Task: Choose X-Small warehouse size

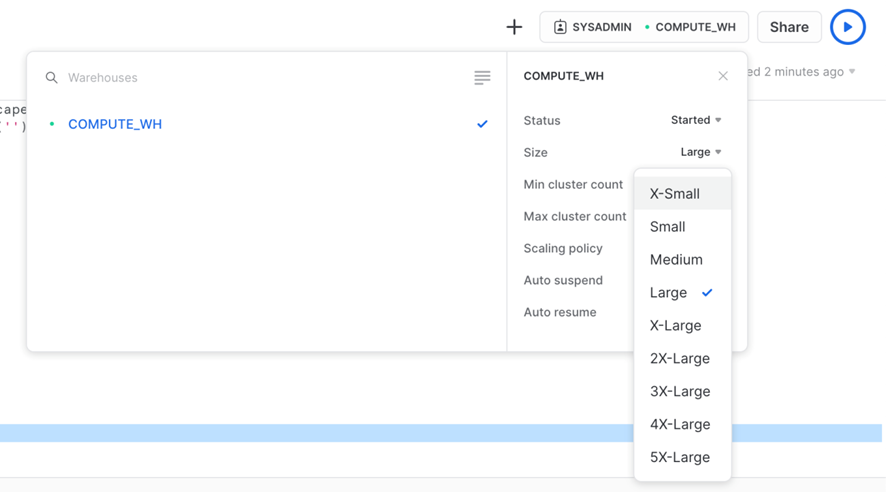Action: tap(675, 194)
